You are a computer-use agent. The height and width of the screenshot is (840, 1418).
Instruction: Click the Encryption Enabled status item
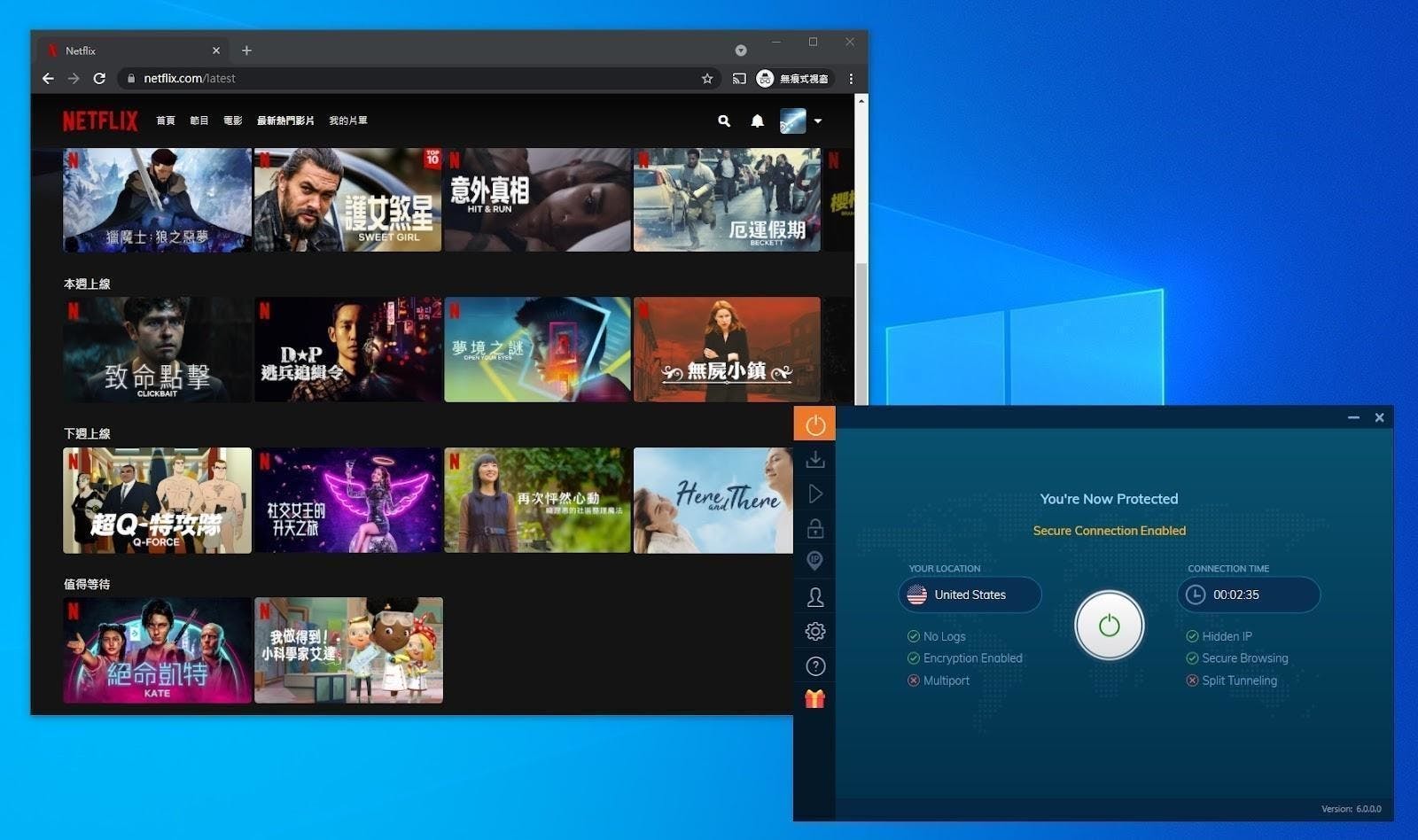(964, 658)
